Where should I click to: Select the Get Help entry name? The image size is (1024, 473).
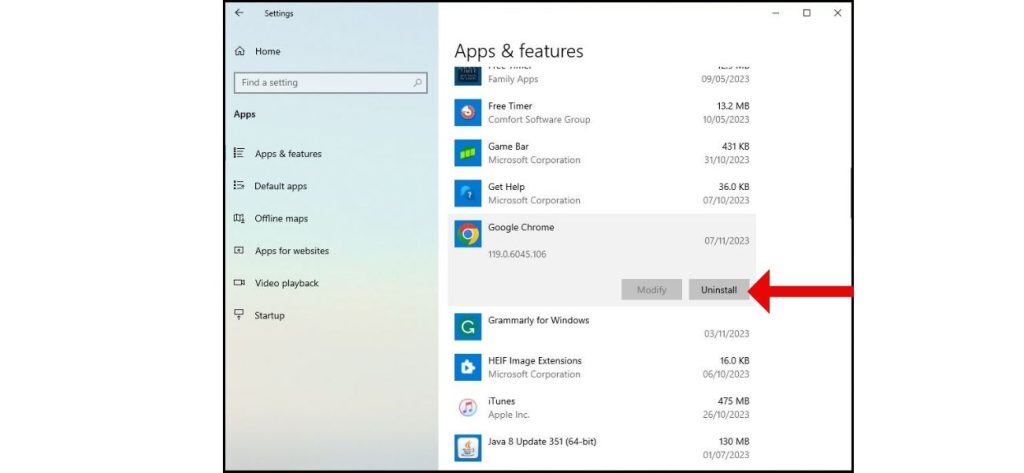tap(506, 187)
